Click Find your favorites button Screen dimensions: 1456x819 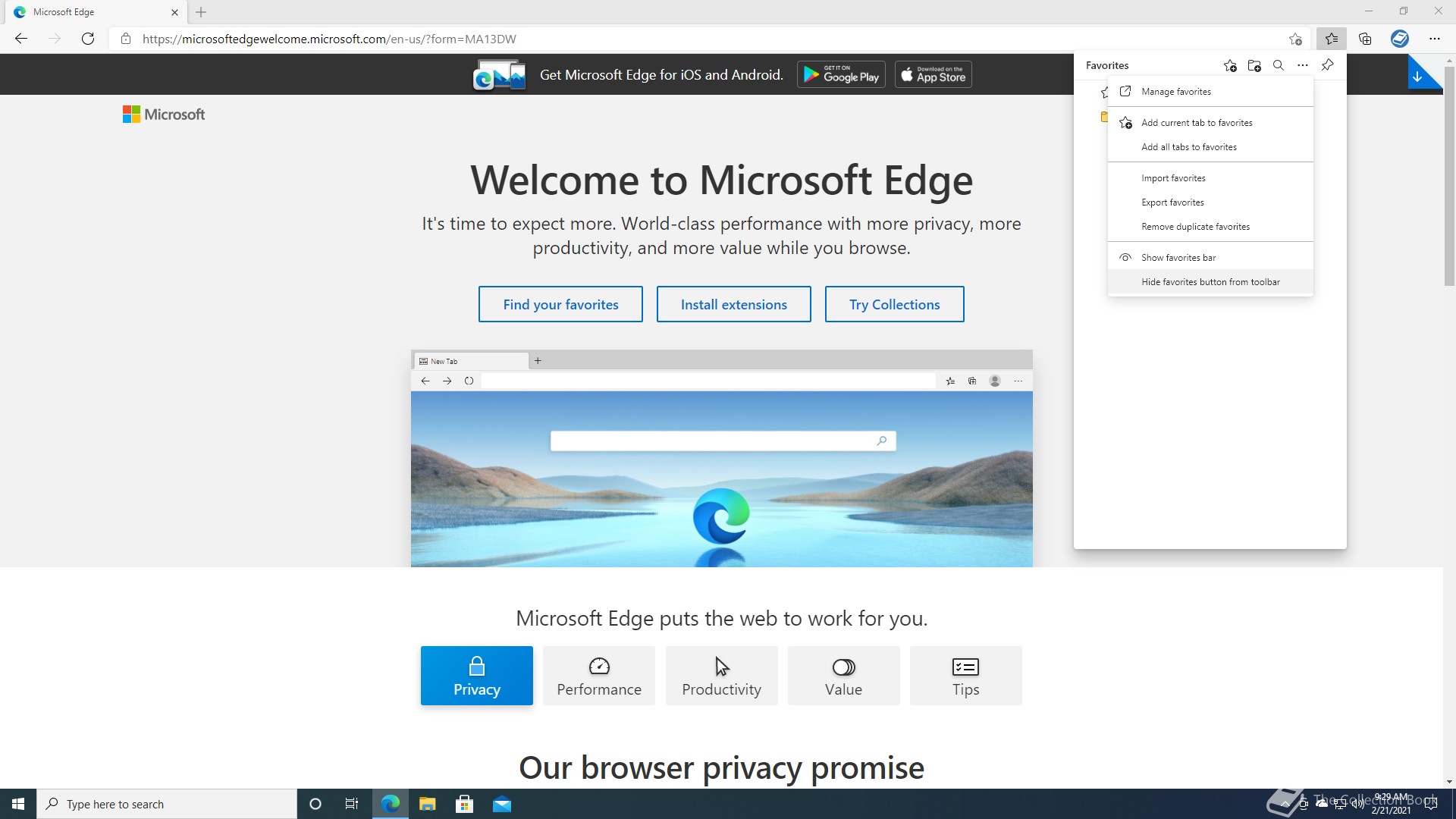[x=560, y=304]
